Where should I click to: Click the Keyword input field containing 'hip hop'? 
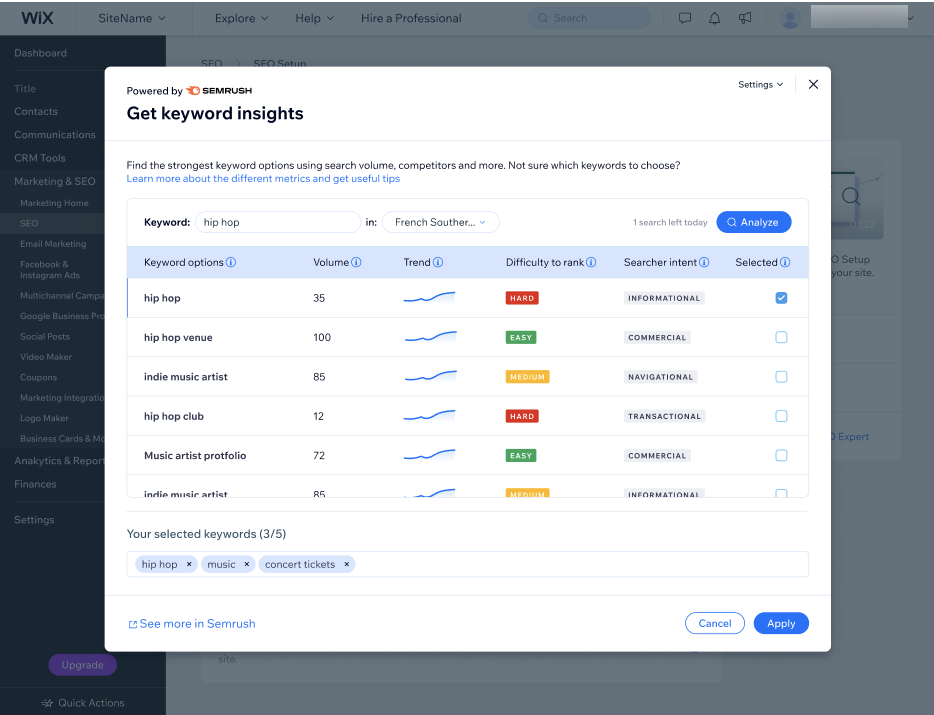(277, 222)
